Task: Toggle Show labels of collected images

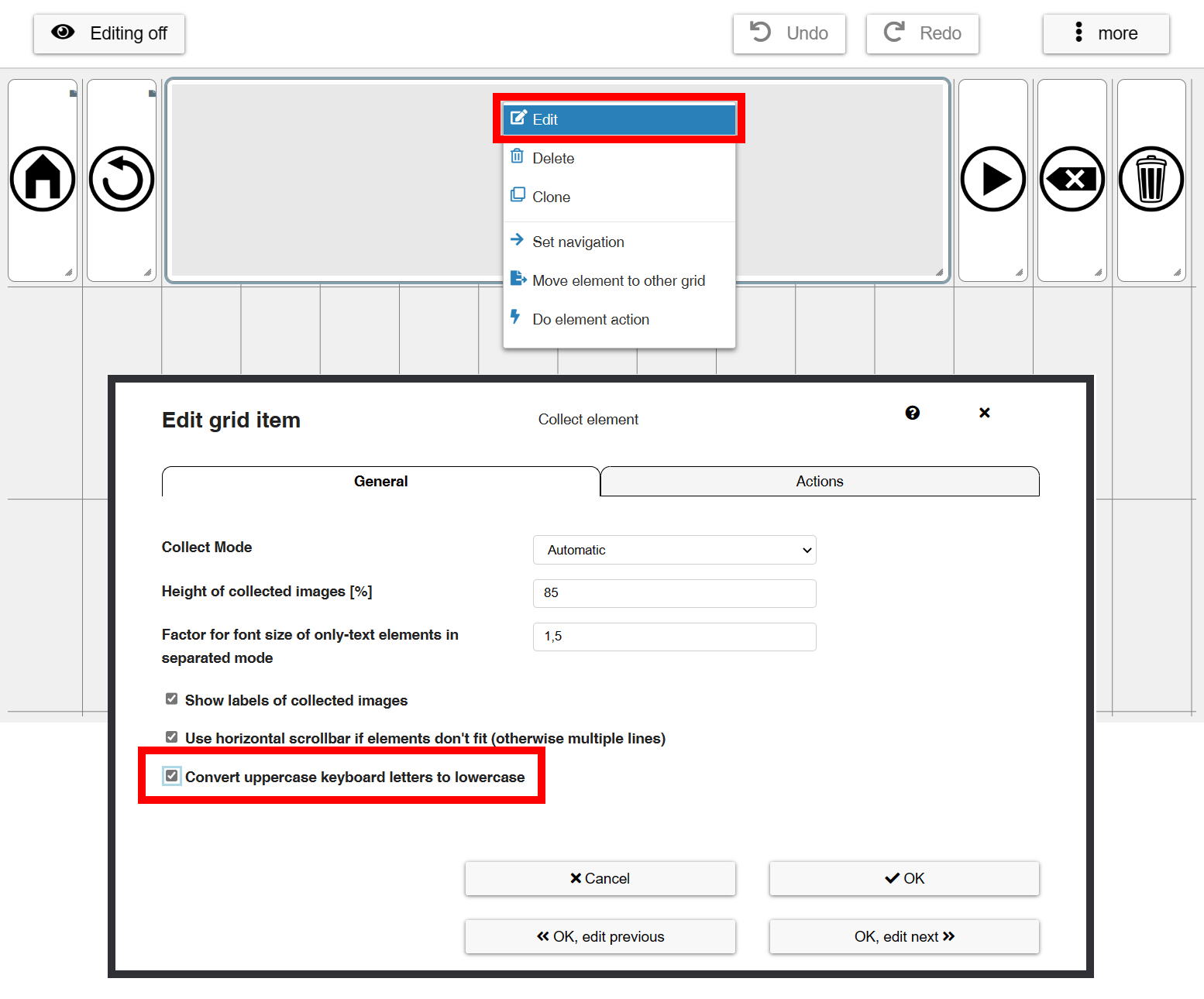Action: [172, 699]
